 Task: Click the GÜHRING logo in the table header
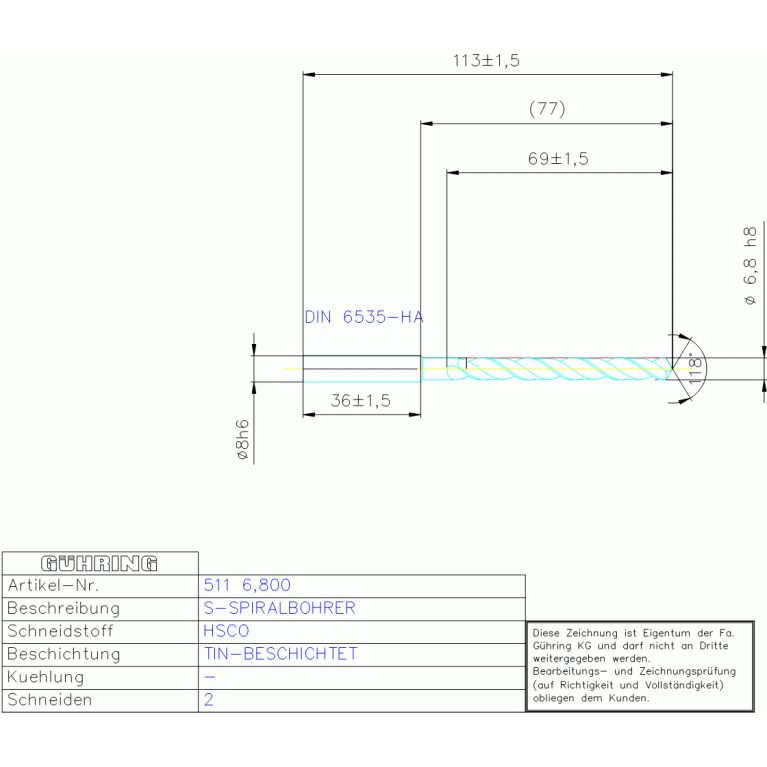tap(99, 563)
